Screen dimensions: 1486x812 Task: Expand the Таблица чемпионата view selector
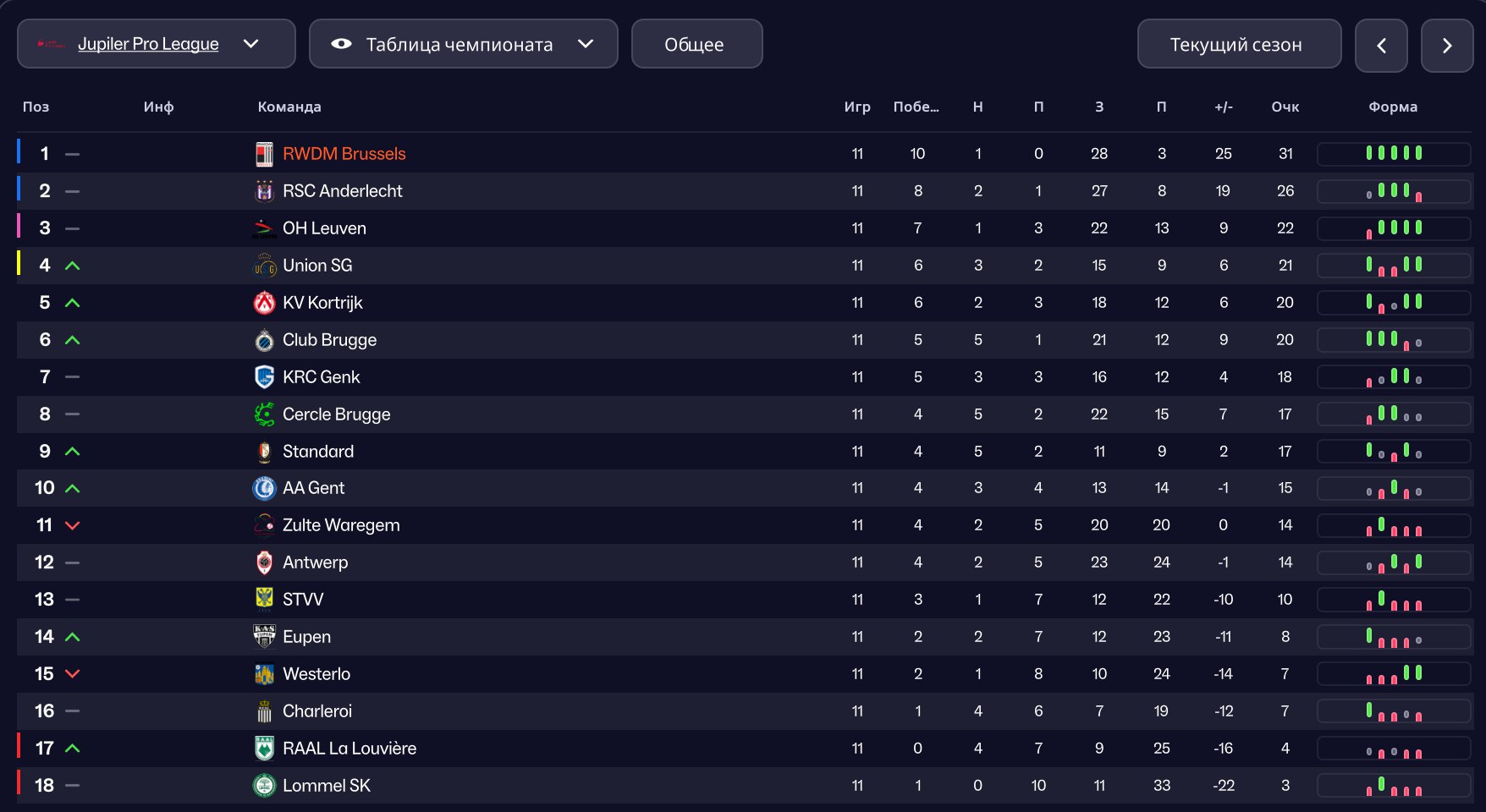pos(464,44)
